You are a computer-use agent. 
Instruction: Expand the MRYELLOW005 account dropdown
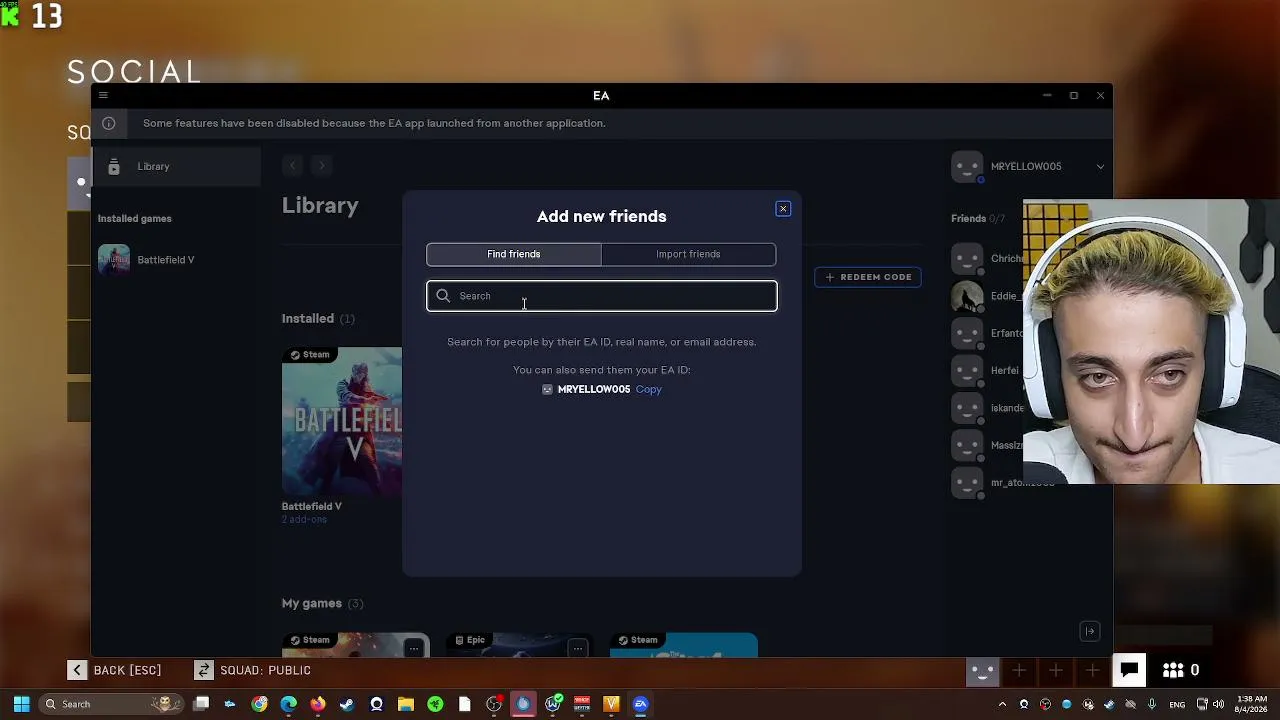1100,166
